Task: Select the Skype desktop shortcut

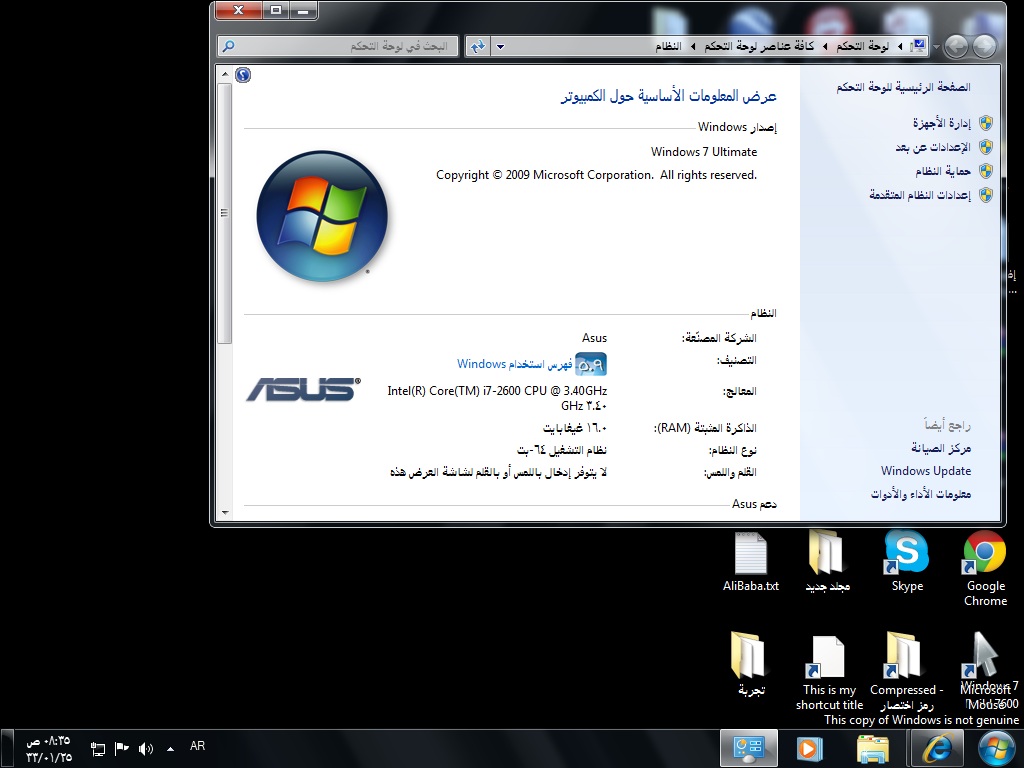Action: pos(907,562)
